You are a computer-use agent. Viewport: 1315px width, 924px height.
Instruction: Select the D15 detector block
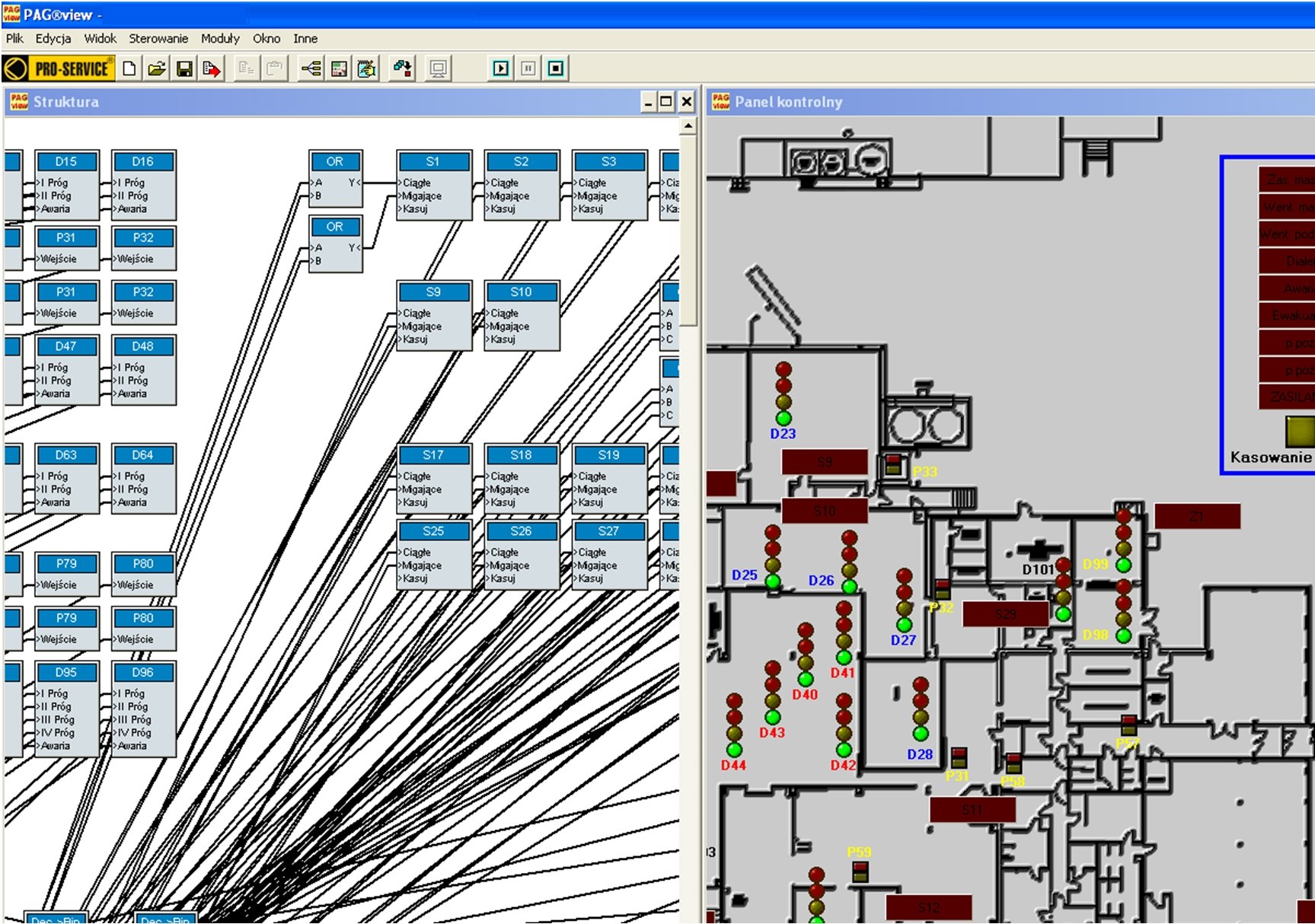[x=67, y=185]
